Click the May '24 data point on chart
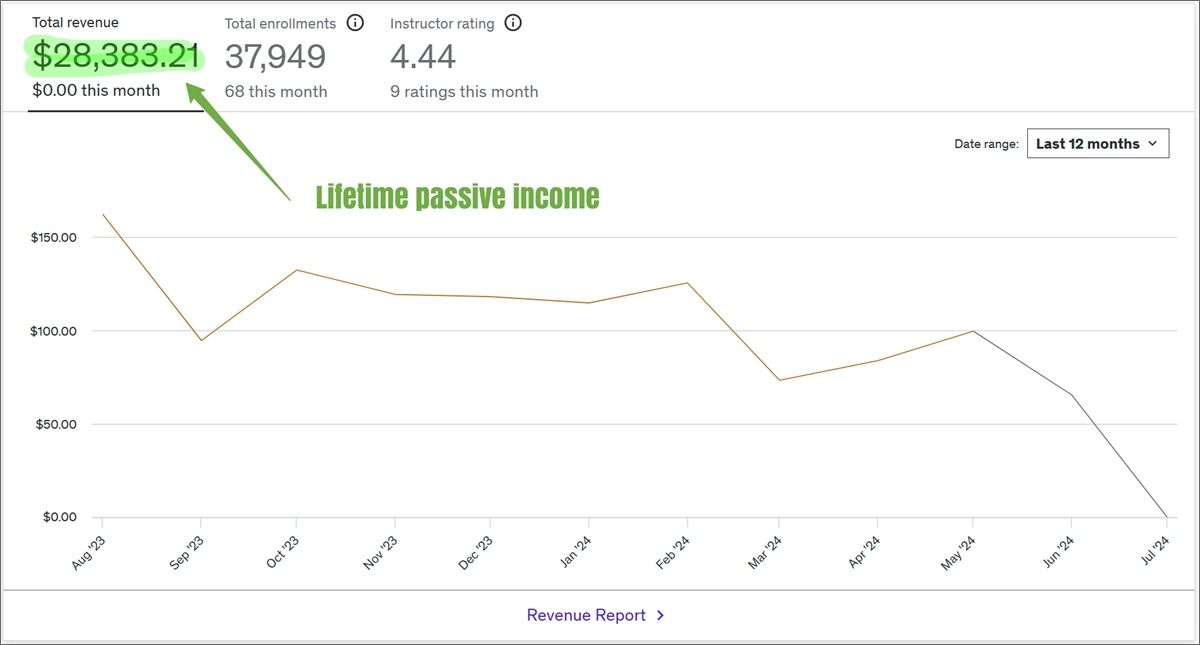This screenshot has height=645, width=1200. [974, 331]
